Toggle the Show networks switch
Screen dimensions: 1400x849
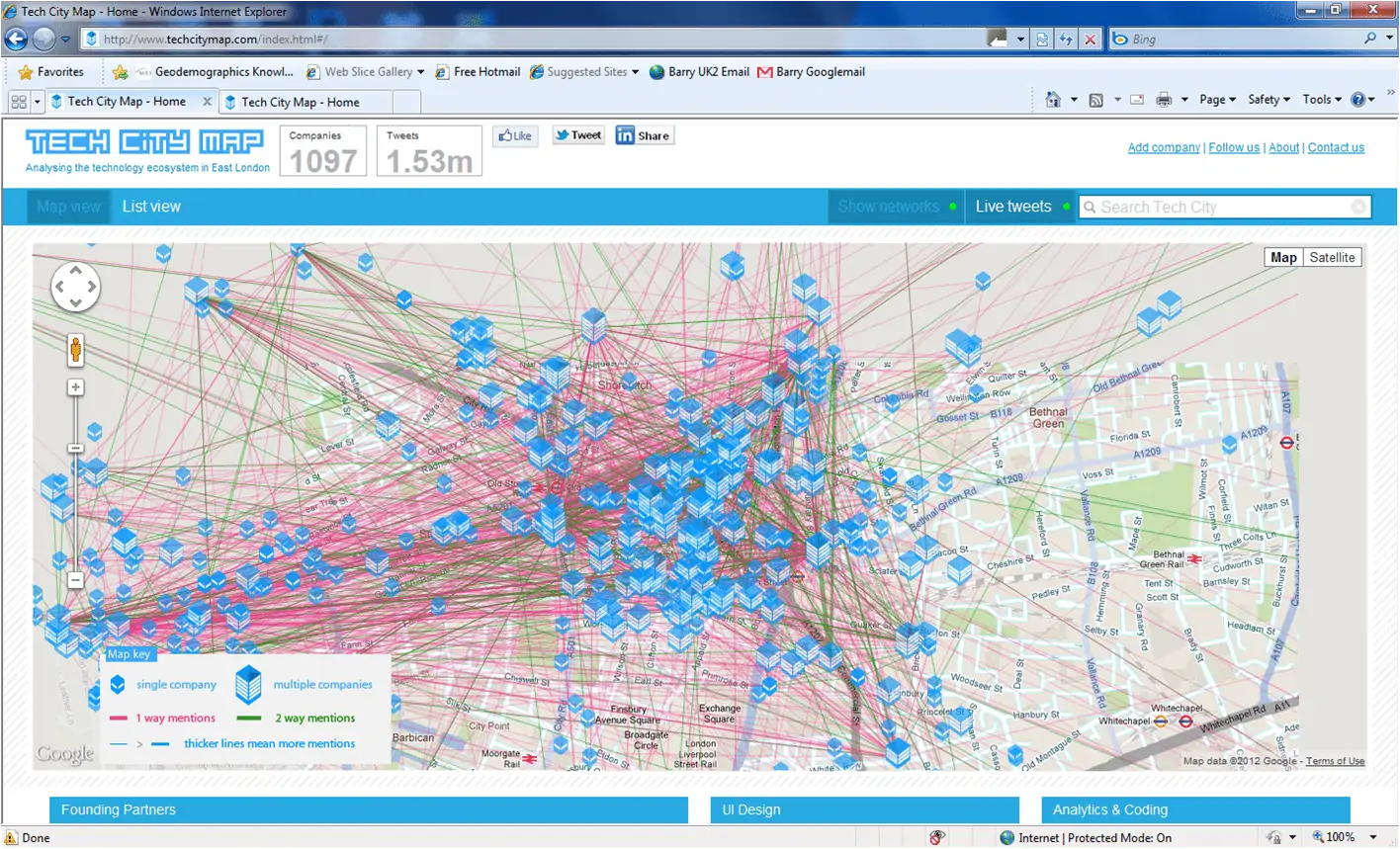pos(896,207)
